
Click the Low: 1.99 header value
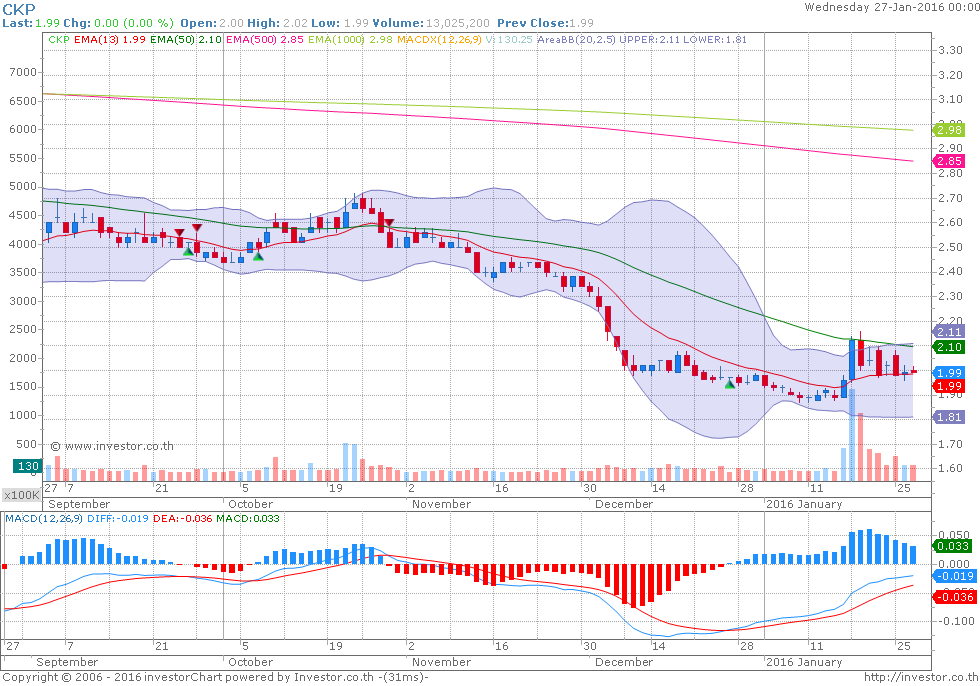339,23
